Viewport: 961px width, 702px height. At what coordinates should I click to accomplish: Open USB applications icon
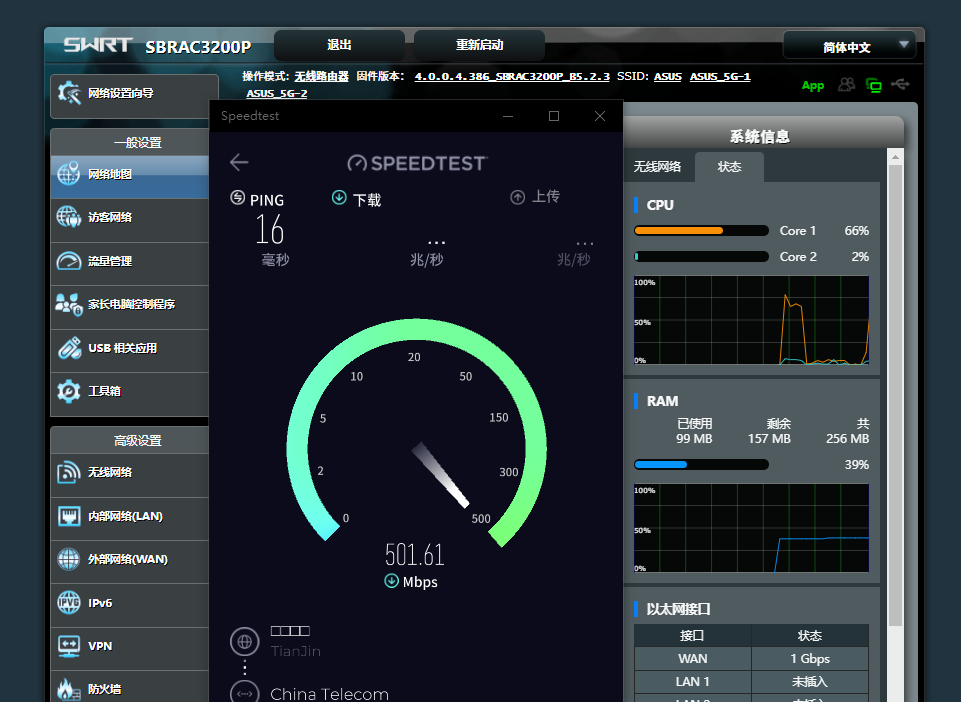point(69,348)
